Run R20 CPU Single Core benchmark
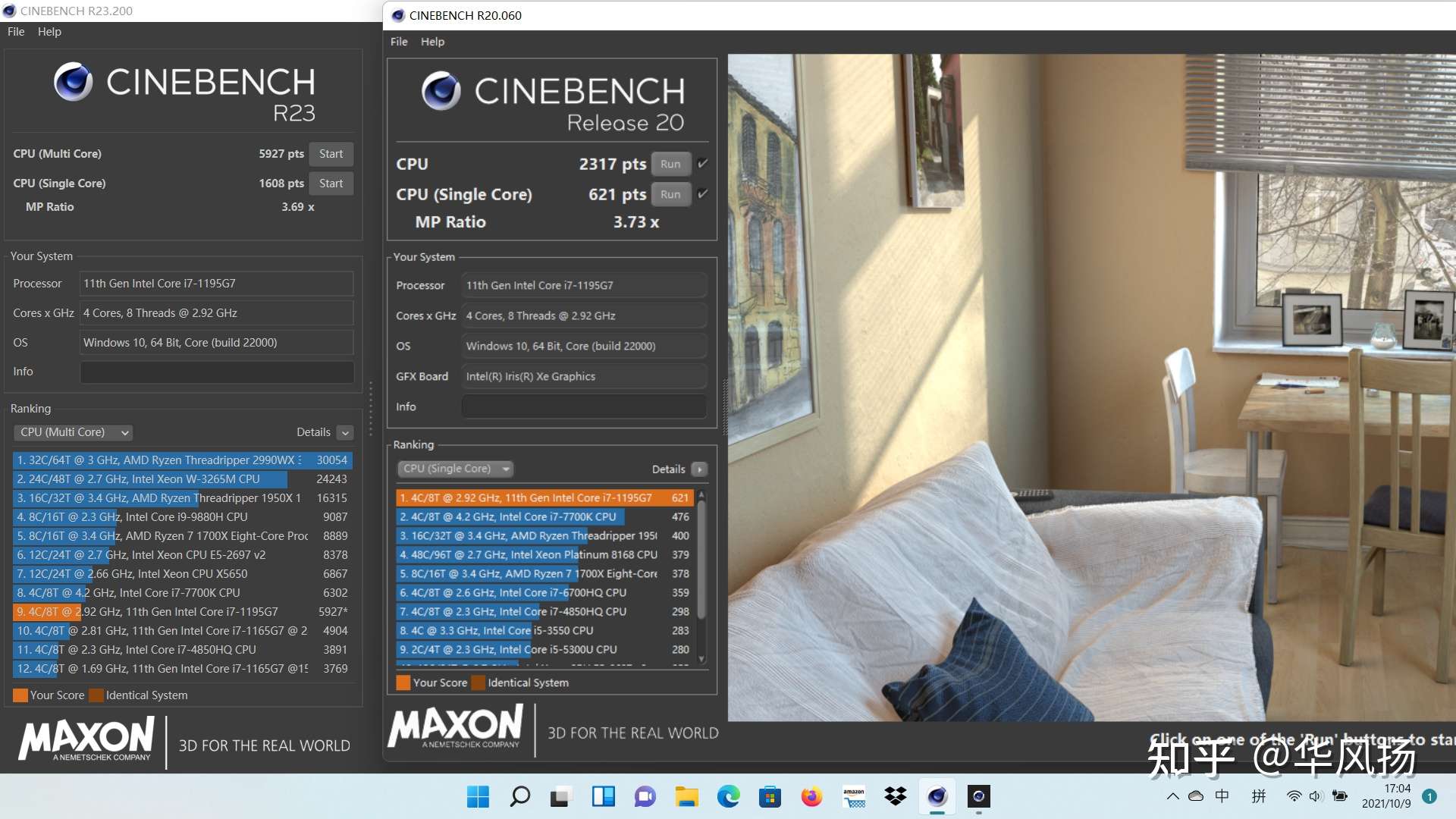The image size is (1456, 819). point(670,194)
